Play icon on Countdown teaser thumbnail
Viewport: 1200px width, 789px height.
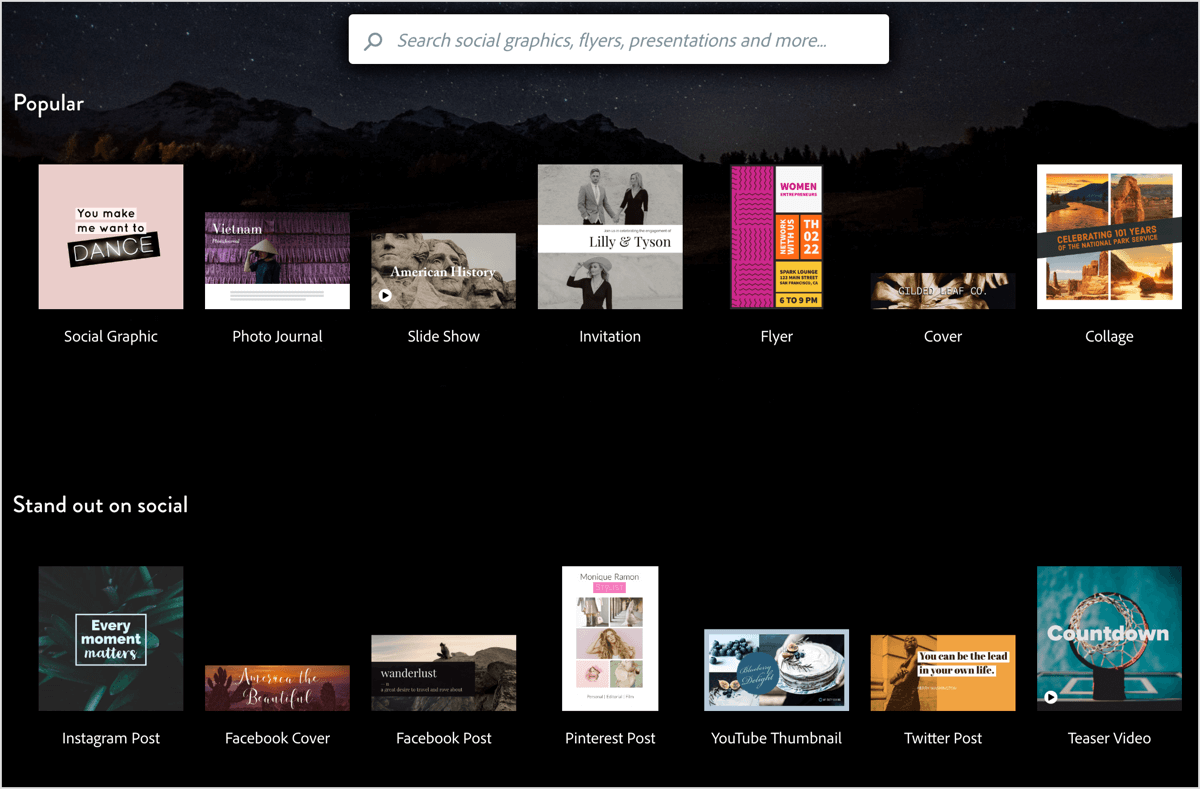(1051, 697)
